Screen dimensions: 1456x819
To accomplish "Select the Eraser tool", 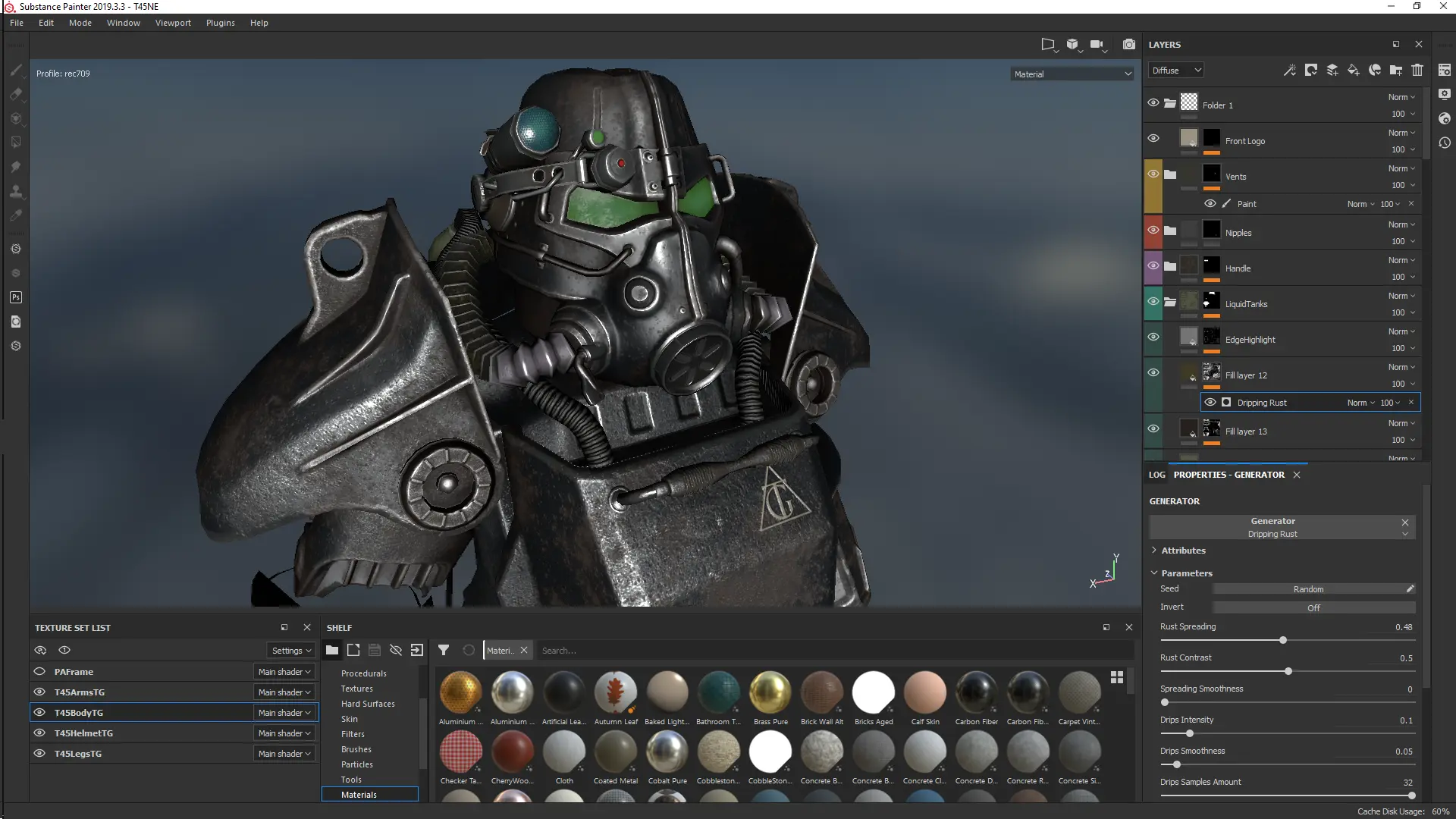I will [16, 94].
